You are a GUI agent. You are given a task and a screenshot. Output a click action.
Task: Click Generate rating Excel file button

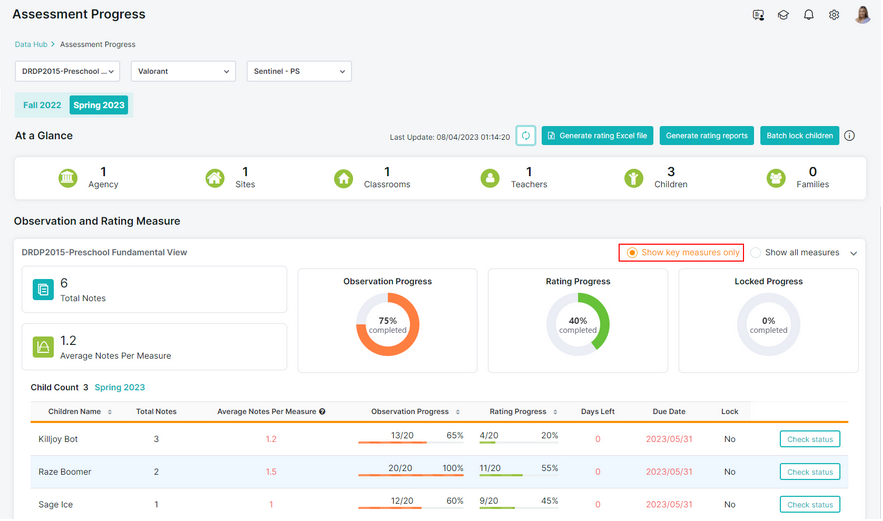[597, 136]
